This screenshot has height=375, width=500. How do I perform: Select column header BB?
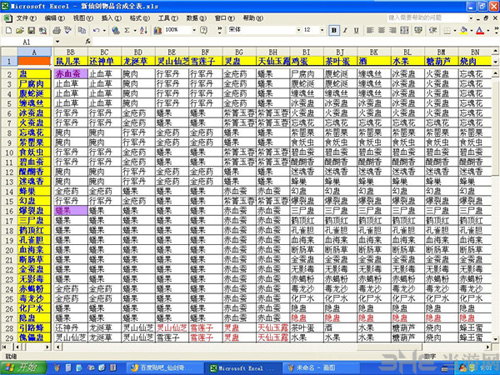click(x=71, y=52)
